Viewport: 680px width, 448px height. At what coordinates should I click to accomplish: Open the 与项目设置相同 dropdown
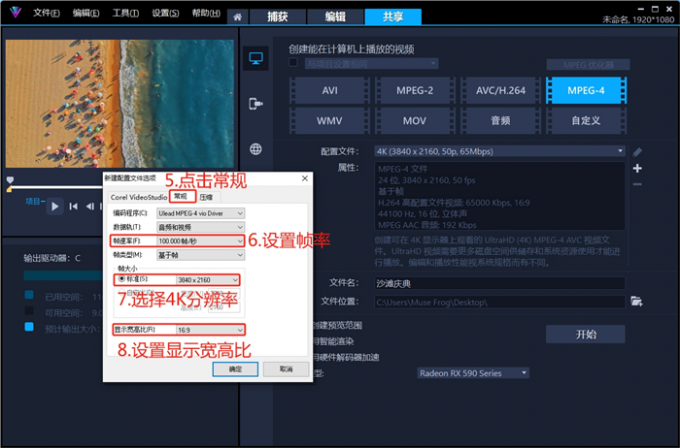pyautogui.click(x=371, y=64)
